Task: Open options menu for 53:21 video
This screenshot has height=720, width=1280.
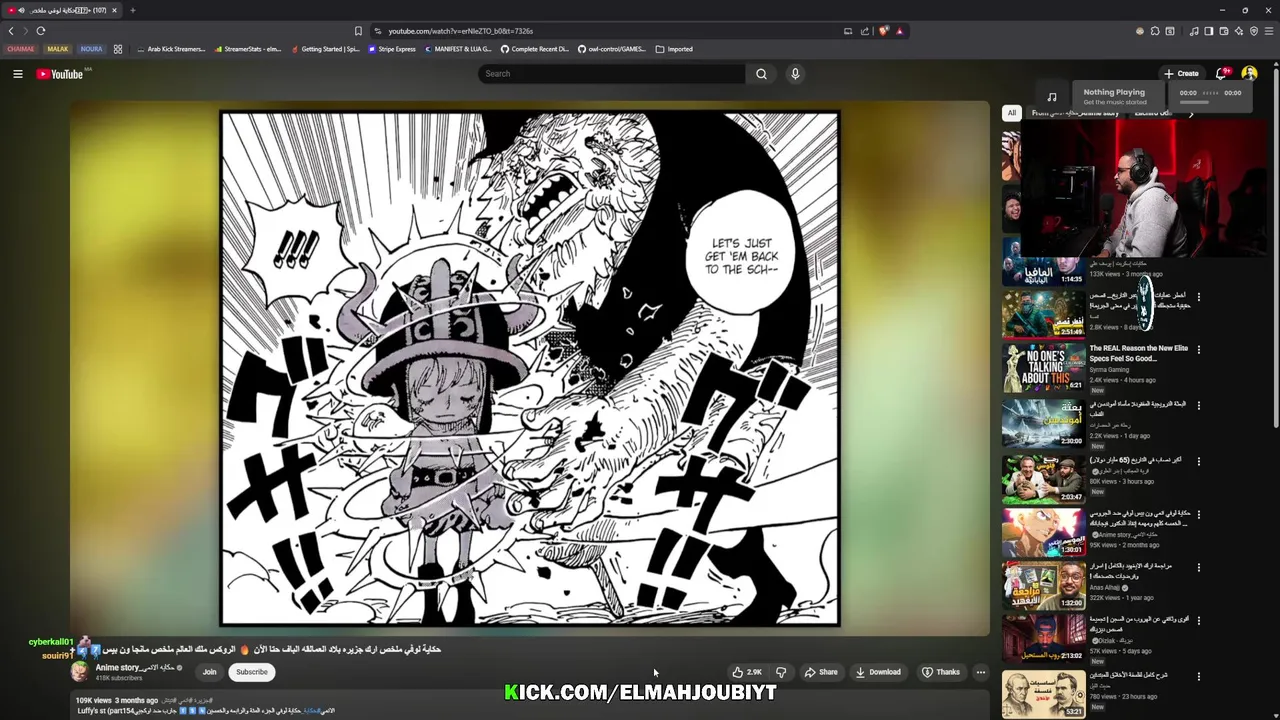Action: click(1198, 676)
